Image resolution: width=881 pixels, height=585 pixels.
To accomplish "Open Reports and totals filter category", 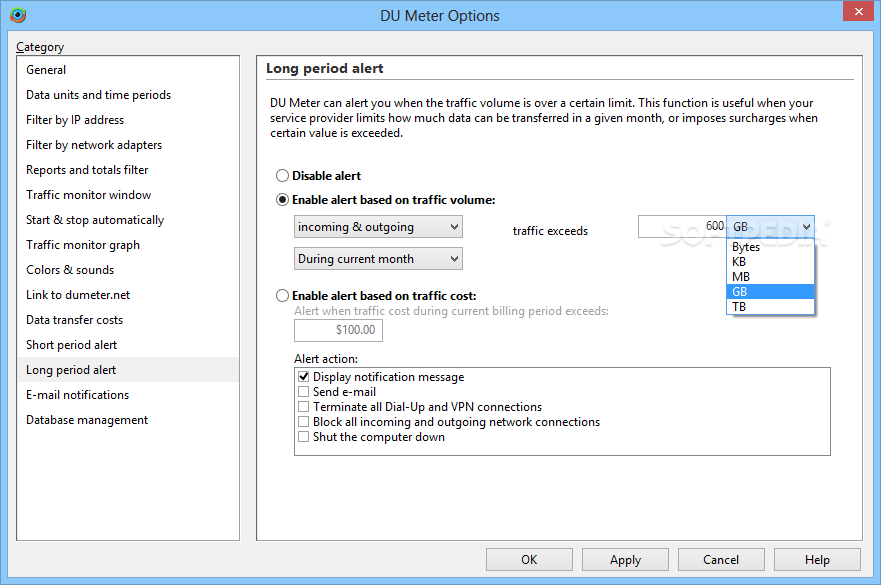I will pyautogui.click(x=128, y=170).
